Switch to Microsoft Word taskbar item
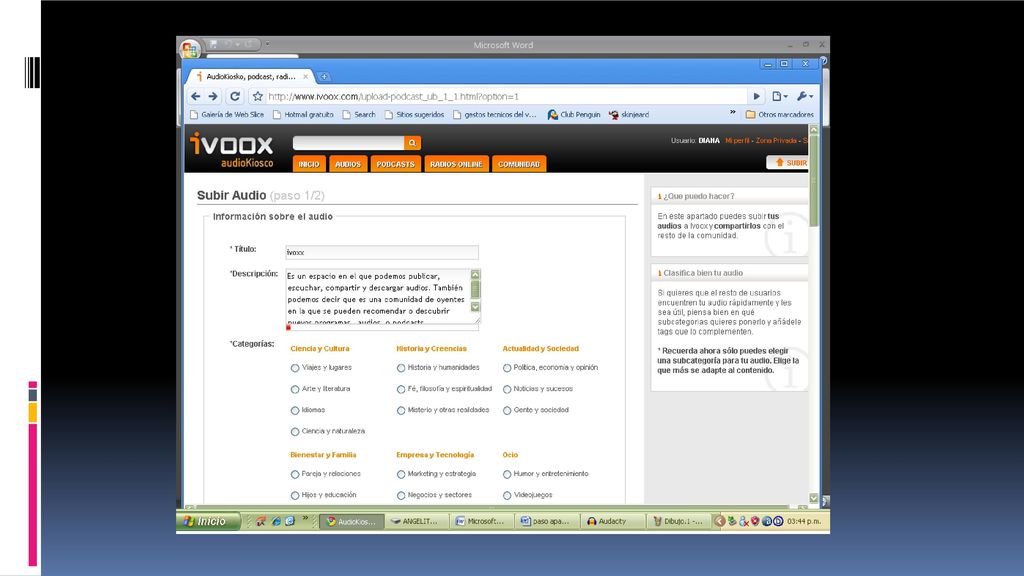Screen dimensions: 1024x576 481,521
